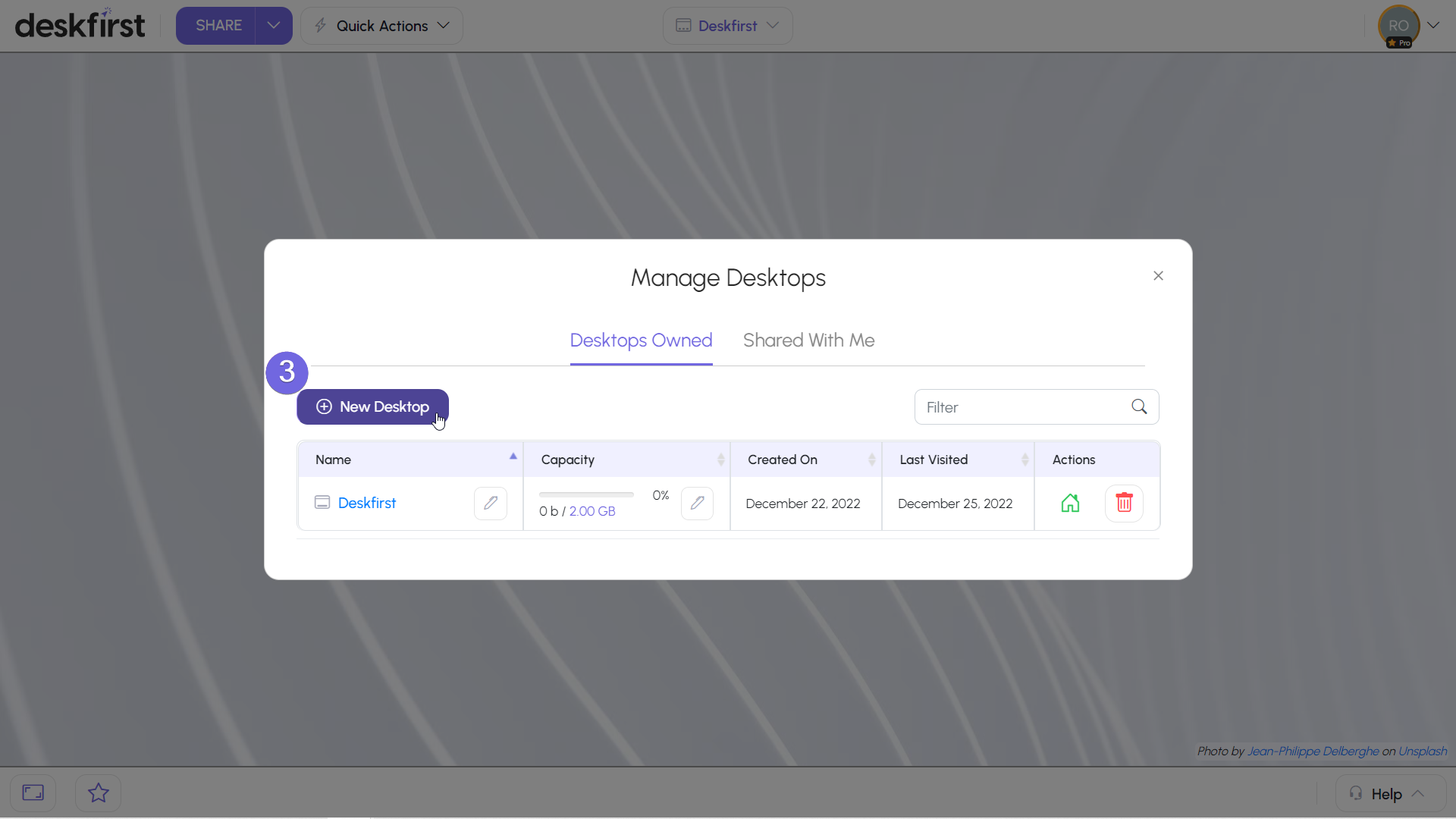
Task: Open the Deskfirst desktop link in table
Action: click(x=367, y=503)
